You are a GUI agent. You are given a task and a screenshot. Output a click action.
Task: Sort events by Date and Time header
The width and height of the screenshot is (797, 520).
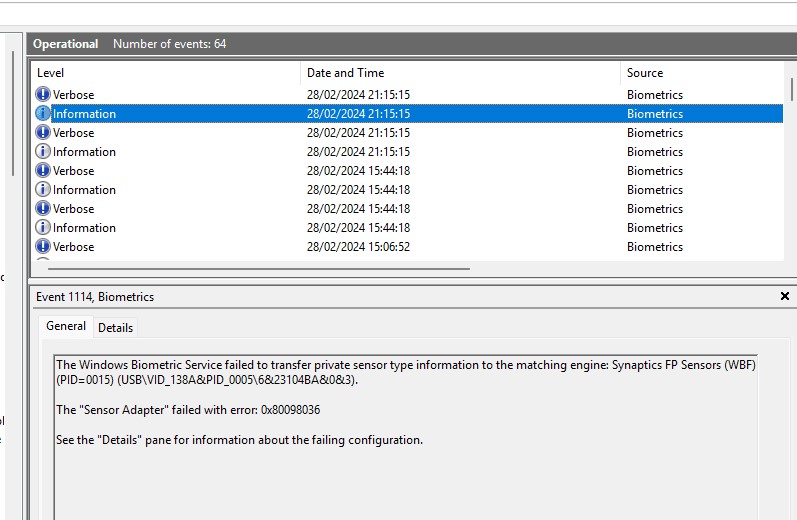click(461, 73)
